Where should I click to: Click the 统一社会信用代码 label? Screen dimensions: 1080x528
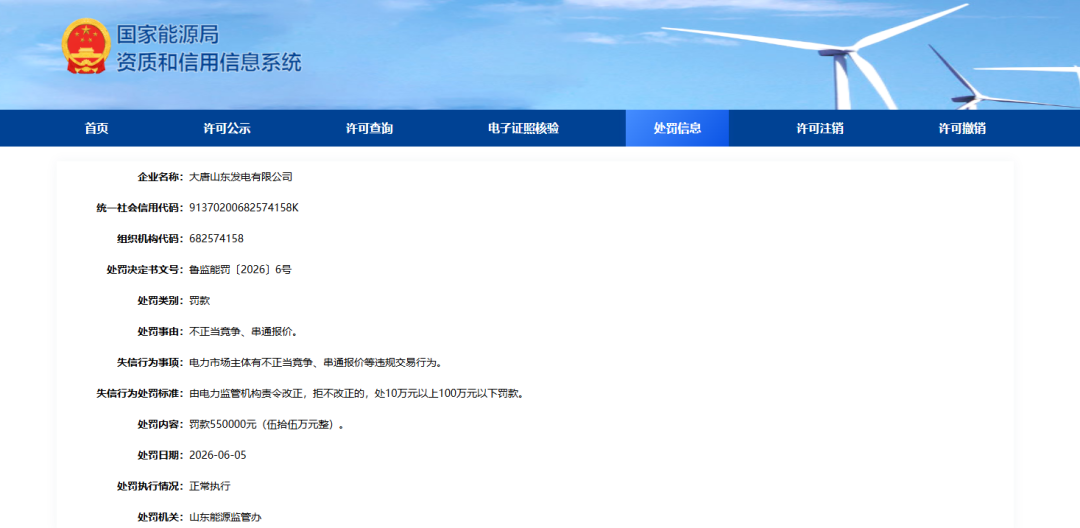(140, 208)
